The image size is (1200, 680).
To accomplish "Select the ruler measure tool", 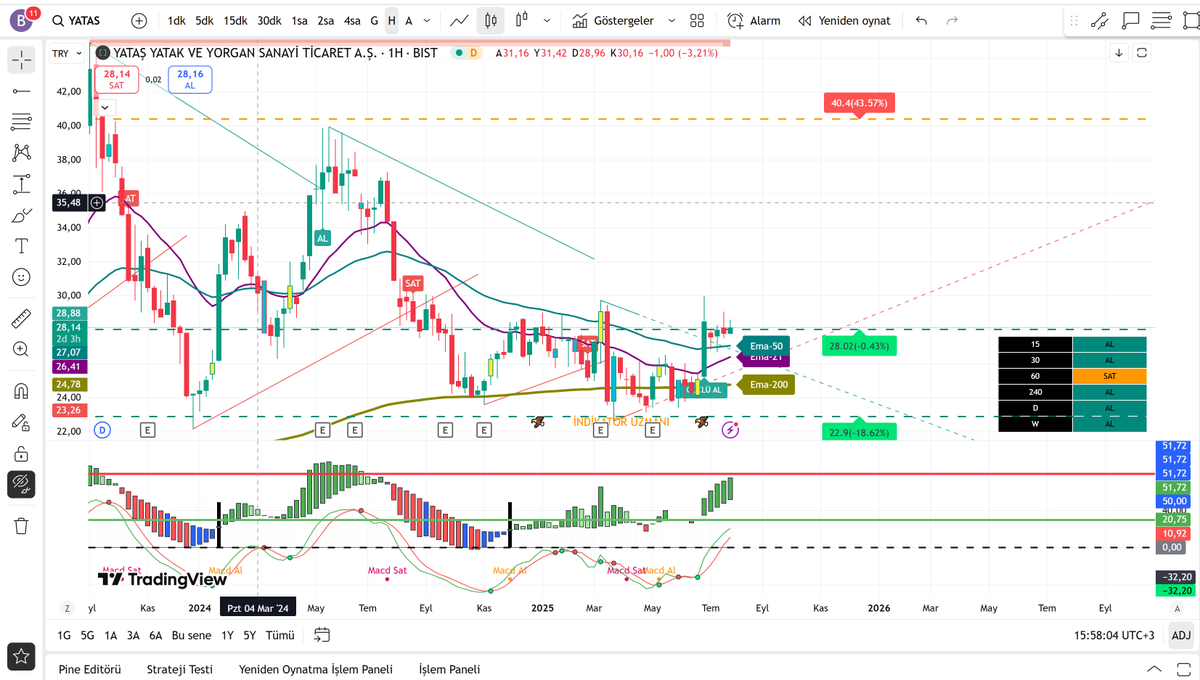I will click(21, 319).
